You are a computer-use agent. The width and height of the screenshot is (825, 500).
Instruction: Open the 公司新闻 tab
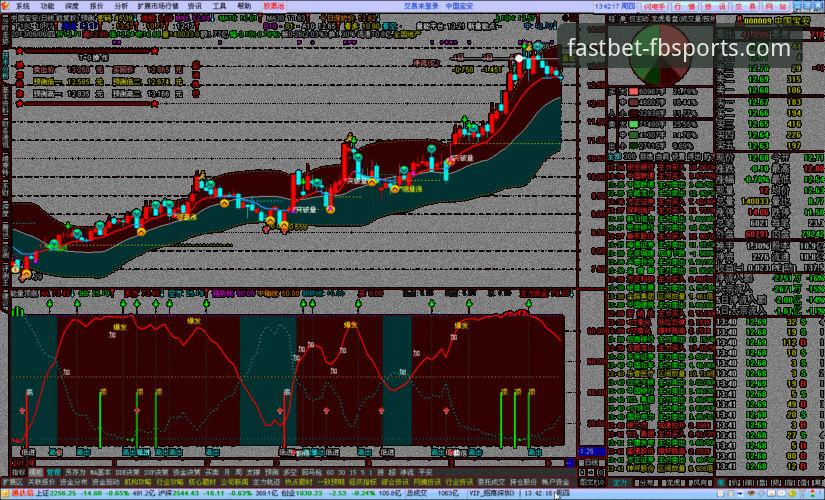pos(236,482)
